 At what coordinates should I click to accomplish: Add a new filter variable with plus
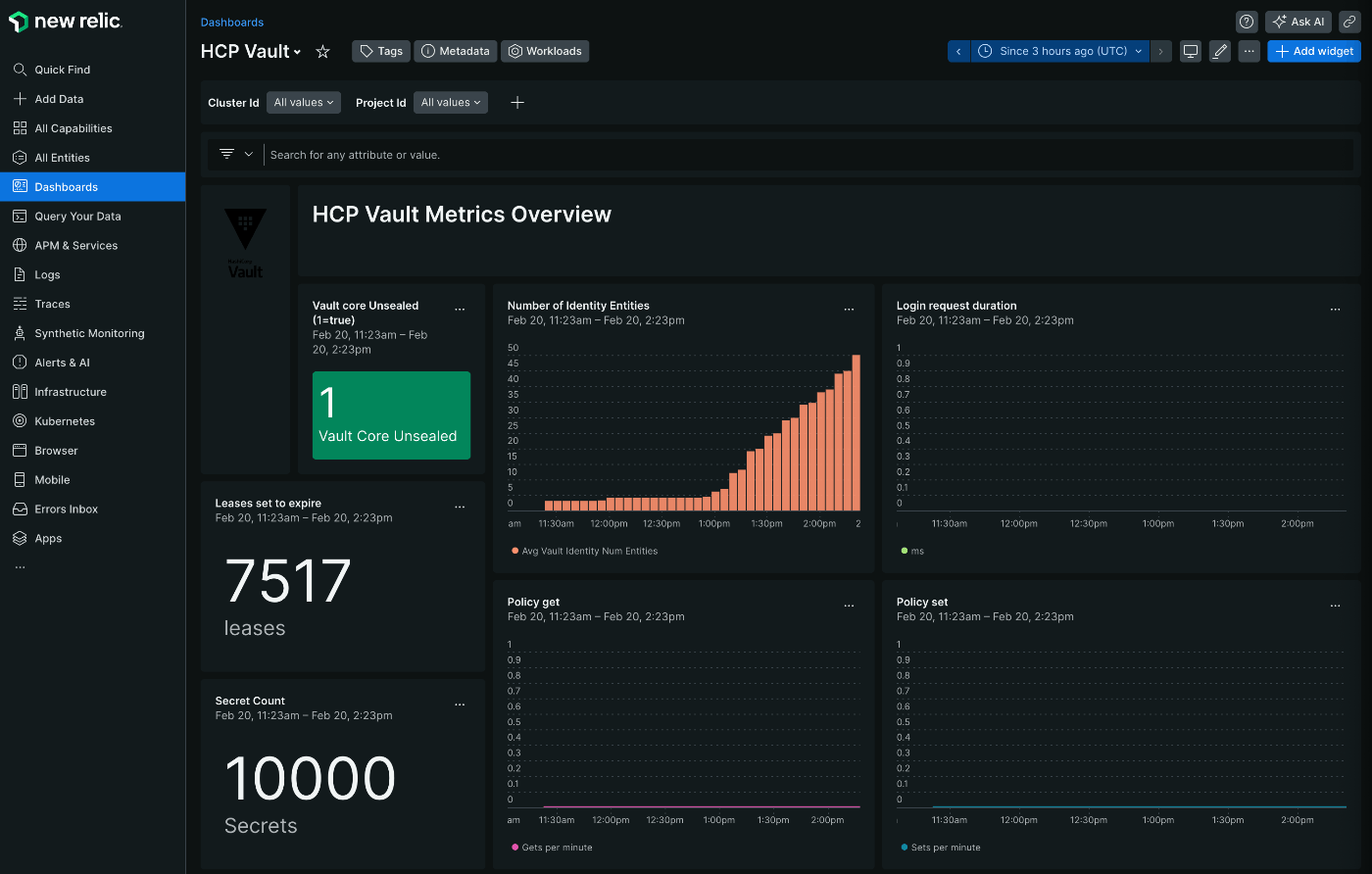pyautogui.click(x=517, y=103)
